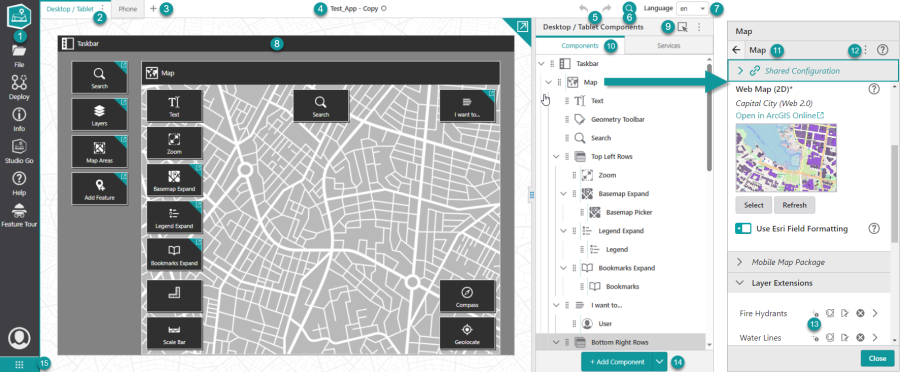This screenshot has width=900, height=372.
Task: Select the Layers component on canvas taskbar
Action: click(99, 115)
